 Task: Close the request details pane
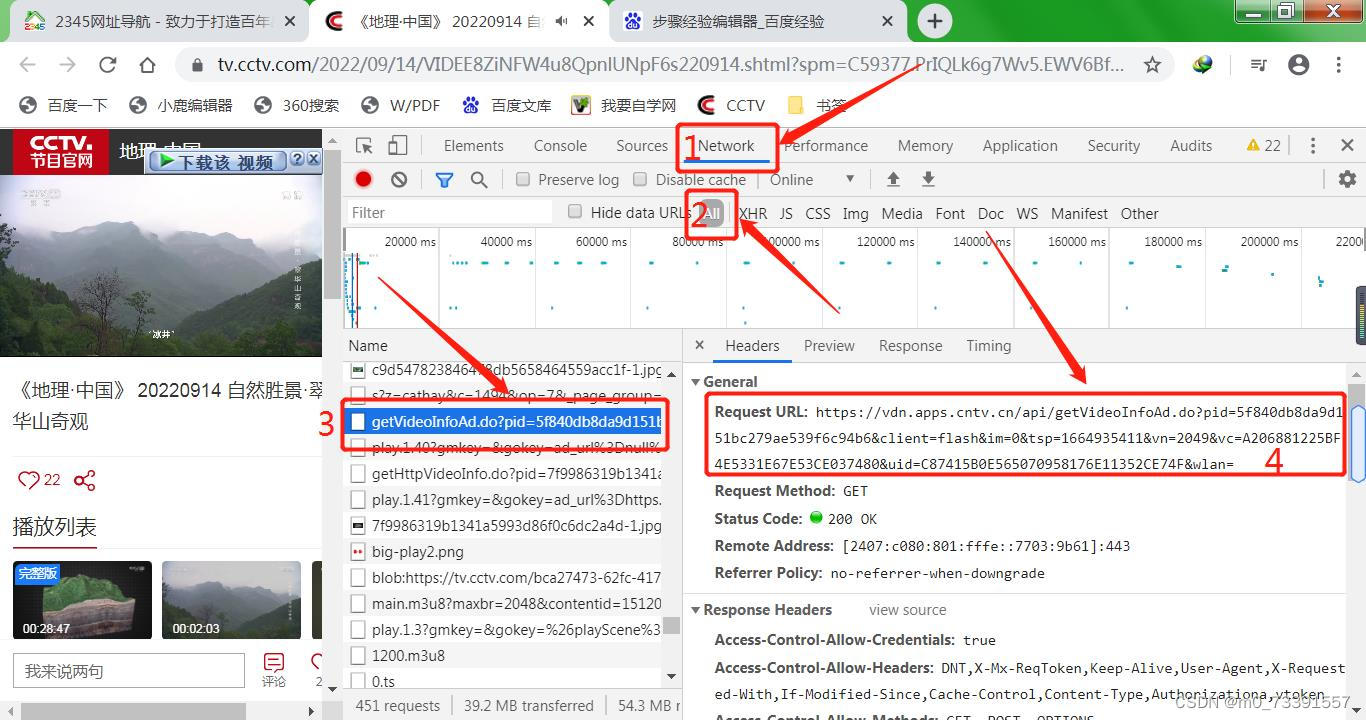pyautogui.click(x=700, y=345)
